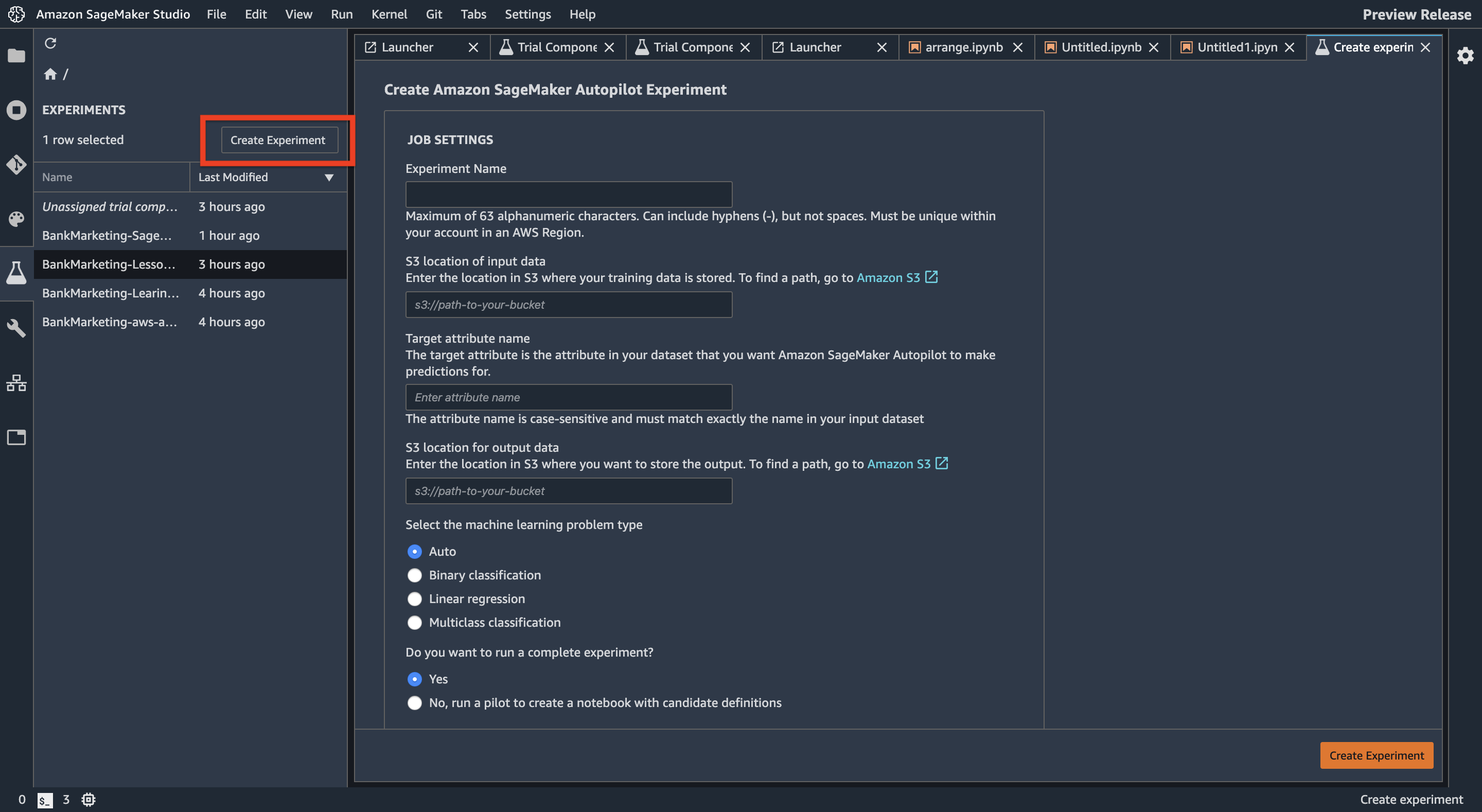Open the Settings menu

coord(527,14)
